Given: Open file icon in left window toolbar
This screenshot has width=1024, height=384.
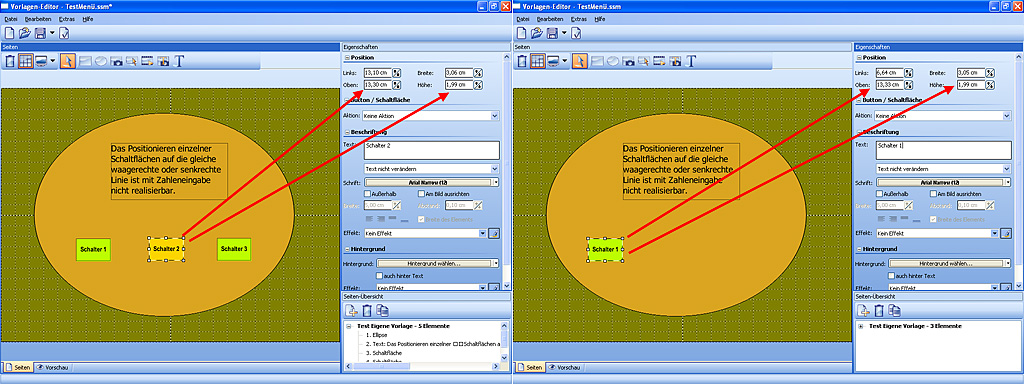Looking at the screenshot, I should (24, 33).
